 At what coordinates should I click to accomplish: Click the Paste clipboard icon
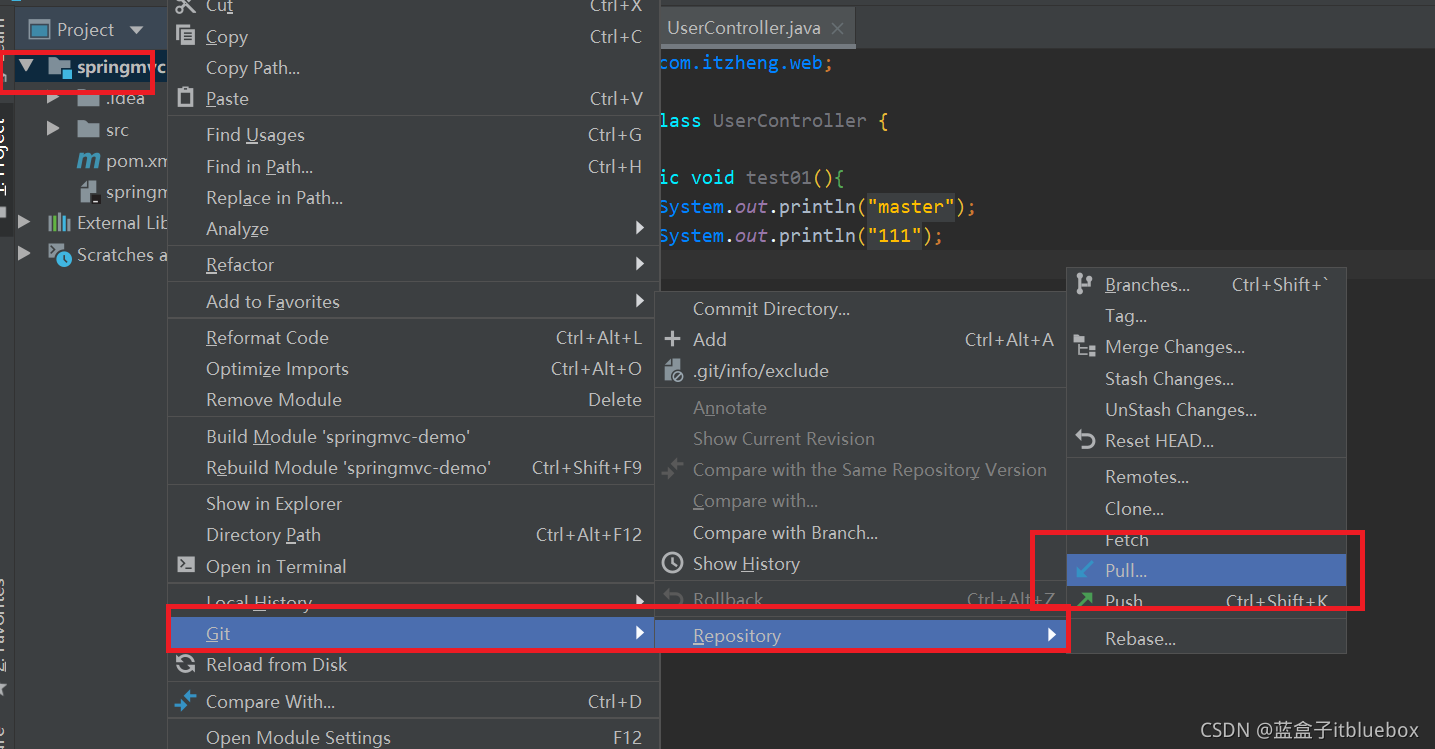185,98
